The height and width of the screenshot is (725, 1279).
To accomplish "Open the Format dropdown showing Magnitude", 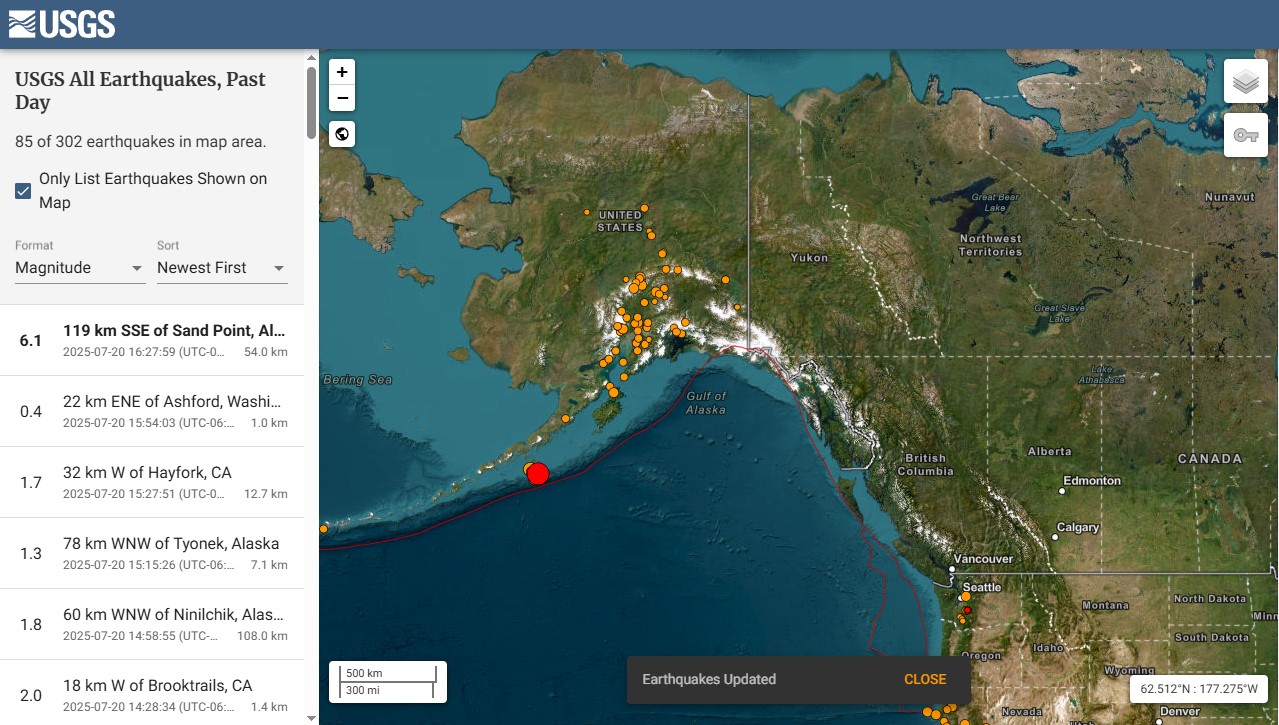I will [x=80, y=268].
